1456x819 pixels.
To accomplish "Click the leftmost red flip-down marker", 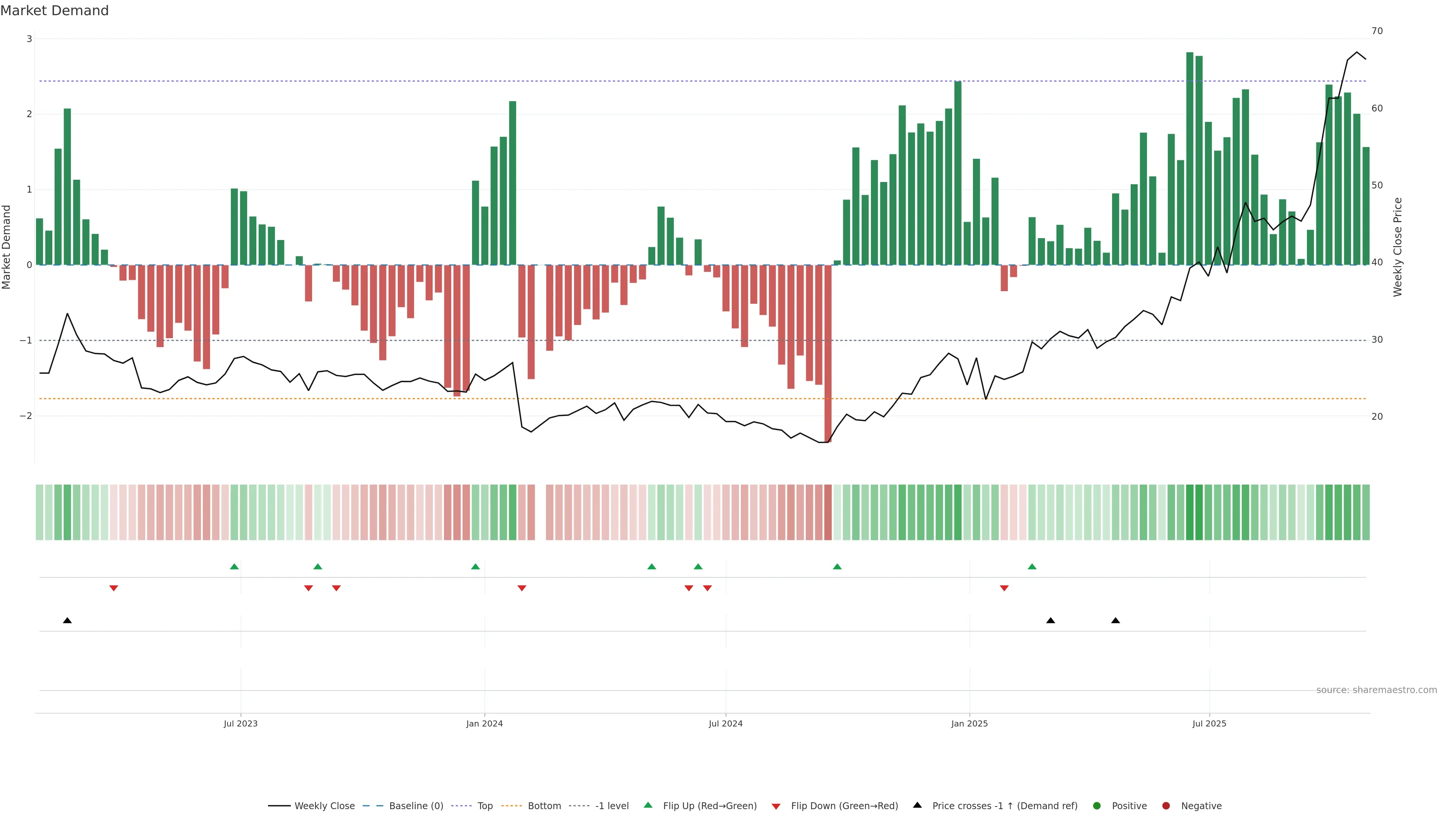I will (114, 588).
